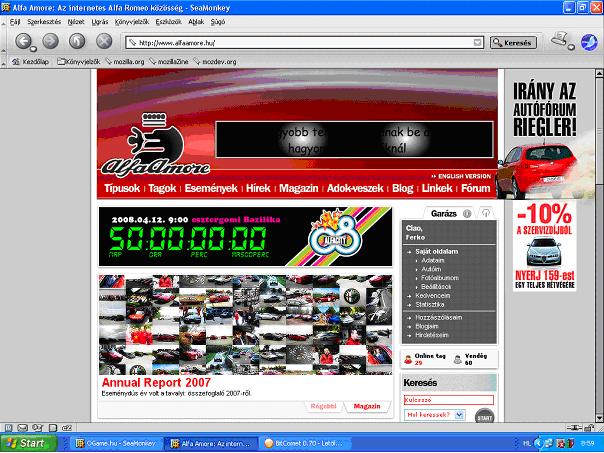Open the Eszközök menu
Image resolution: width=604 pixels, height=453 pixels.
[x=168, y=22]
